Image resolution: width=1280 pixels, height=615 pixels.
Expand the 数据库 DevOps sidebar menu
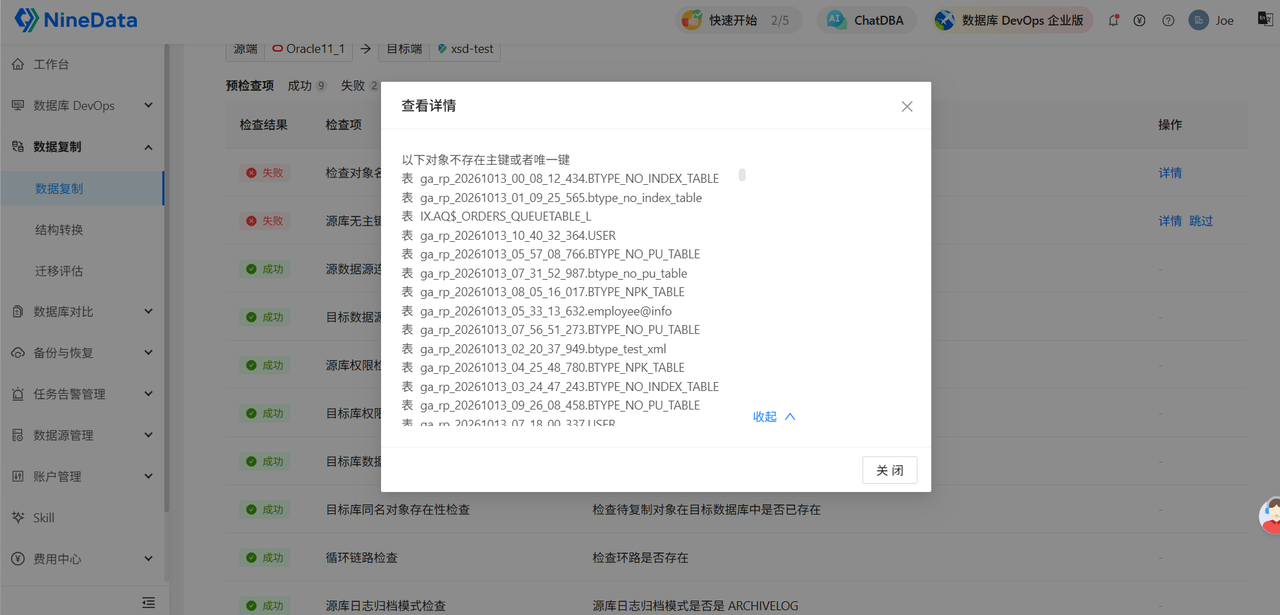point(82,105)
